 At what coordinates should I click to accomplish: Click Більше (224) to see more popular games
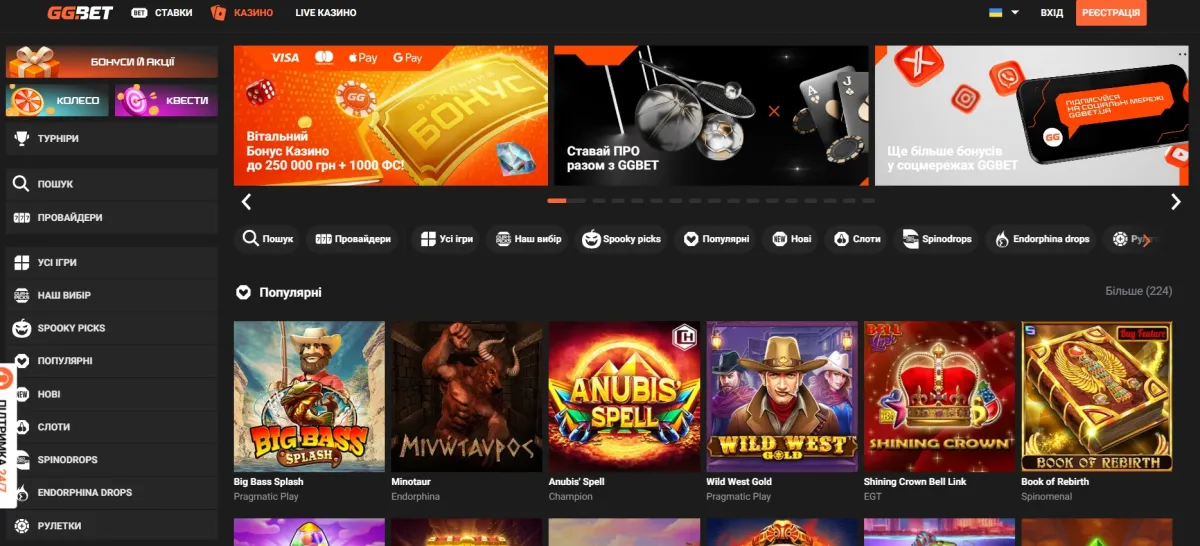click(x=1138, y=291)
